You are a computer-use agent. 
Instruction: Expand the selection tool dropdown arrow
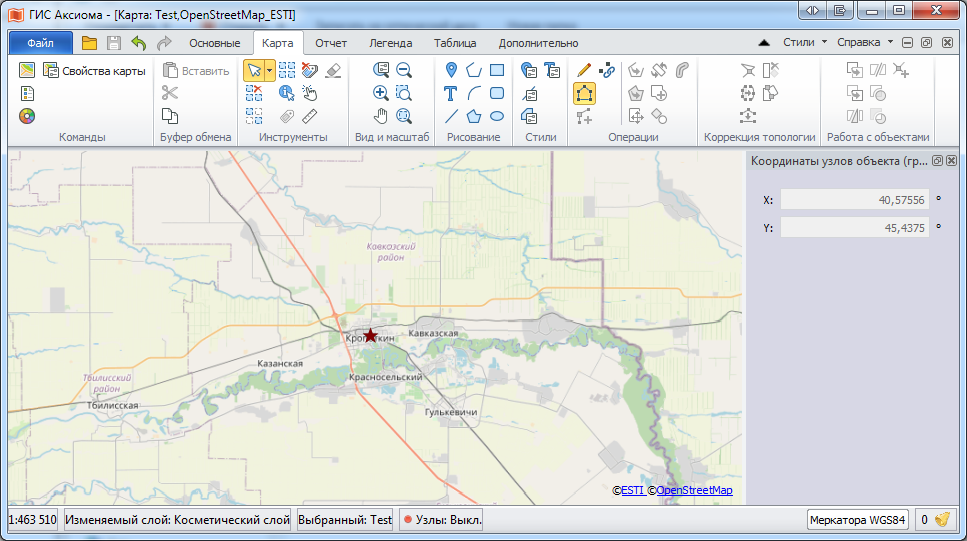[x=270, y=70]
